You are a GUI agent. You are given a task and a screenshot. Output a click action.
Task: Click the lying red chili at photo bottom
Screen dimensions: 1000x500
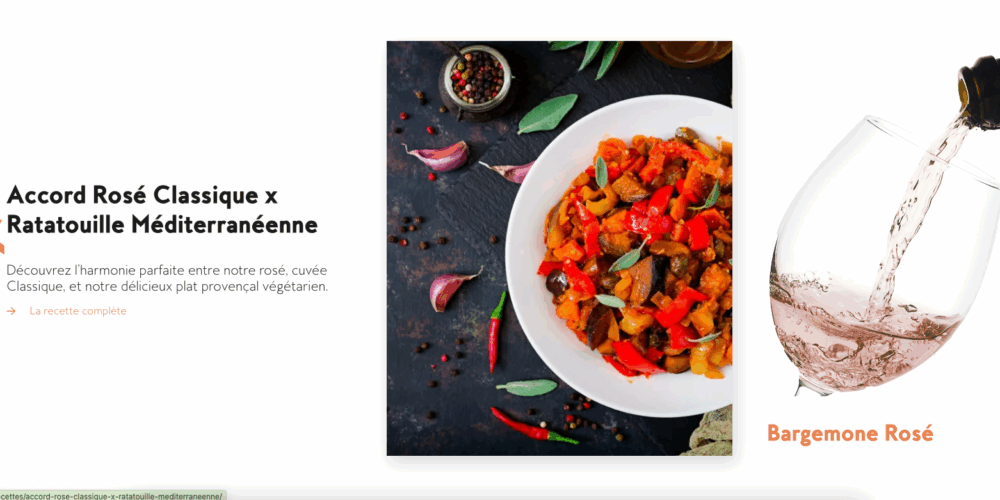click(533, 427)
